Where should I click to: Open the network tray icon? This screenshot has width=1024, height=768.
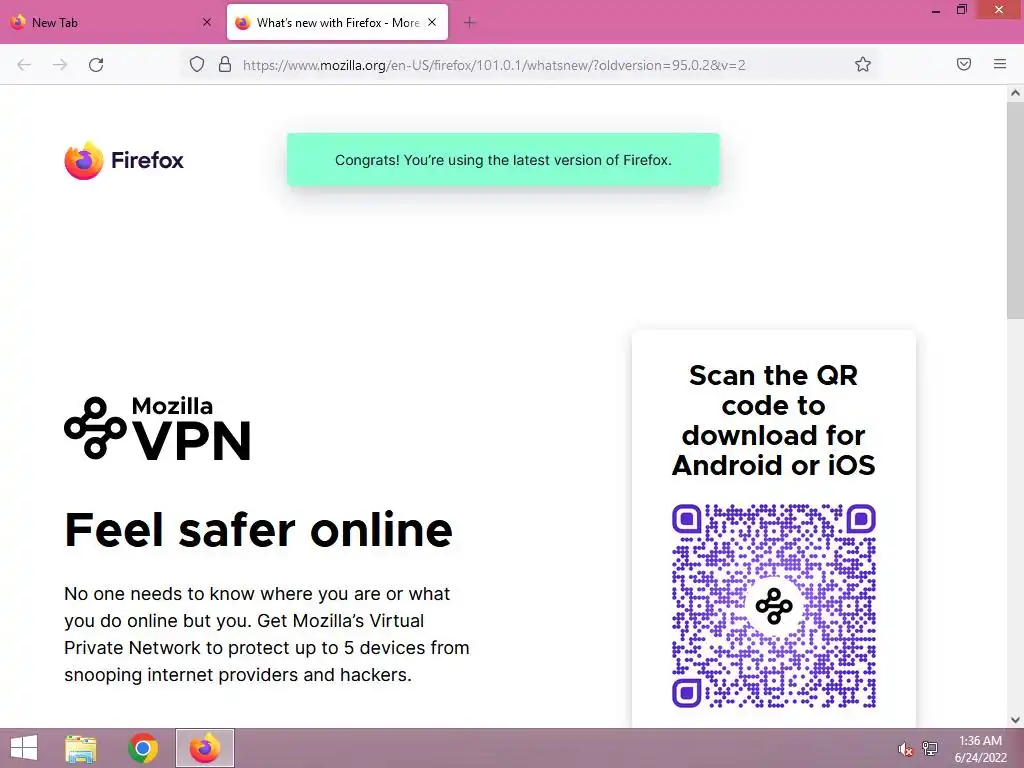point(930,748)
